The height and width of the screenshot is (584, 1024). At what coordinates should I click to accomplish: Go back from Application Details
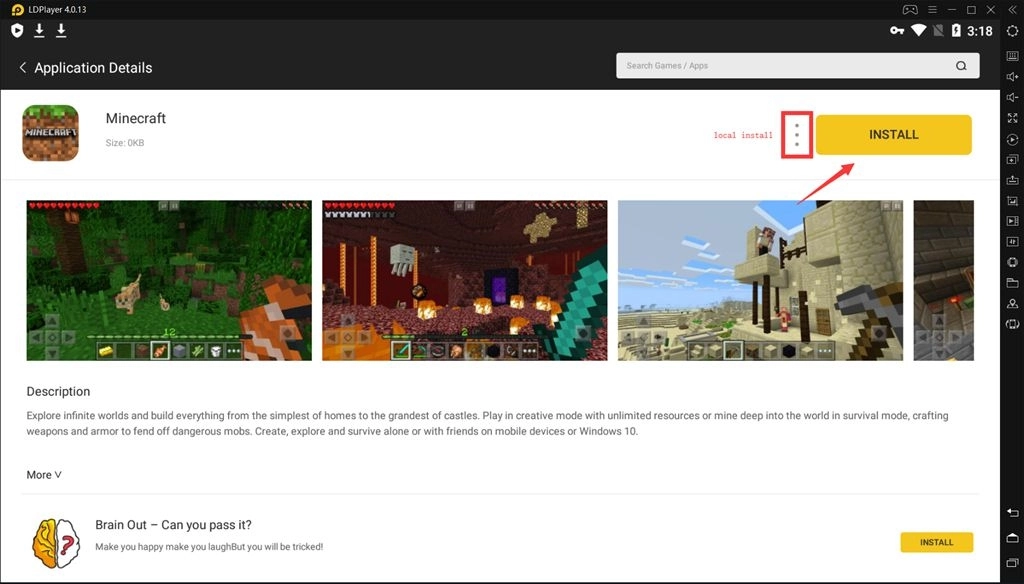tap(21, 67)
